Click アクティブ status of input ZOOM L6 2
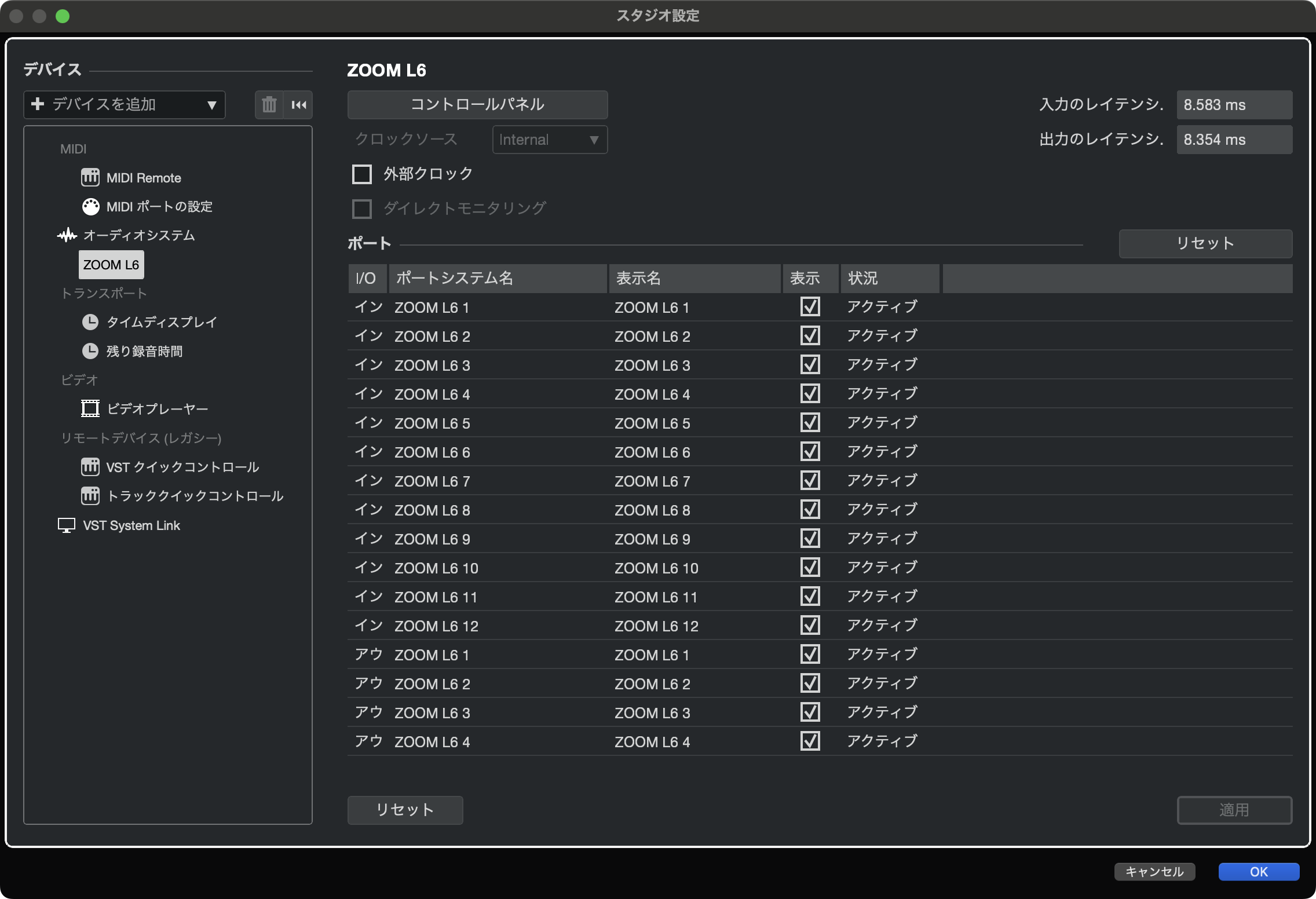Viewport: 1316px width, 899px height. coord(882,335)
